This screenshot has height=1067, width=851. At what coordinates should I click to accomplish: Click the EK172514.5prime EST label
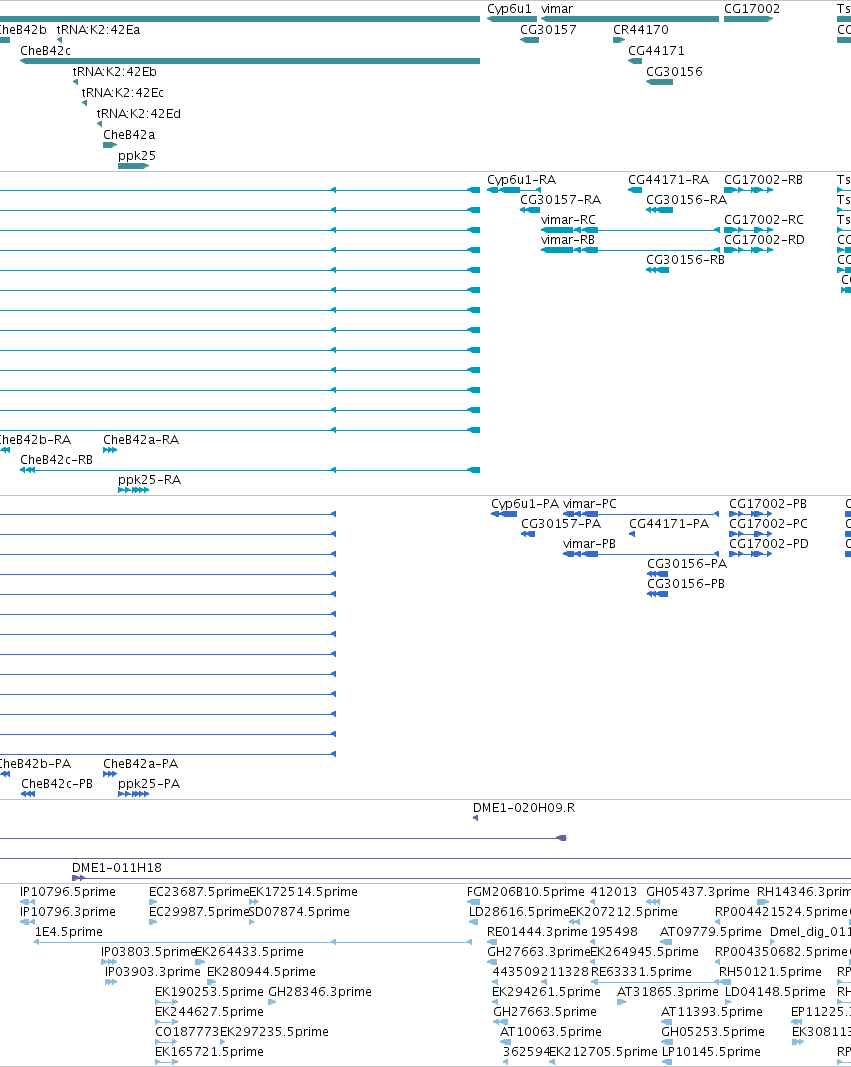click(303, 892)
